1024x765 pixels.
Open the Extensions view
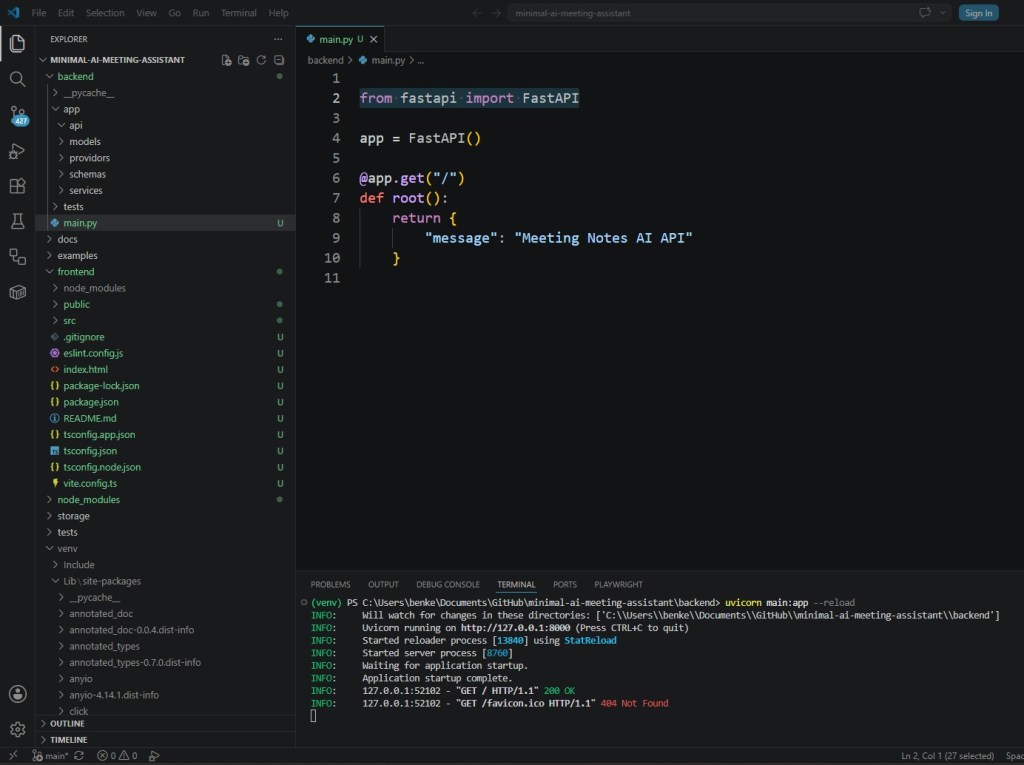[x=18, y=186]
